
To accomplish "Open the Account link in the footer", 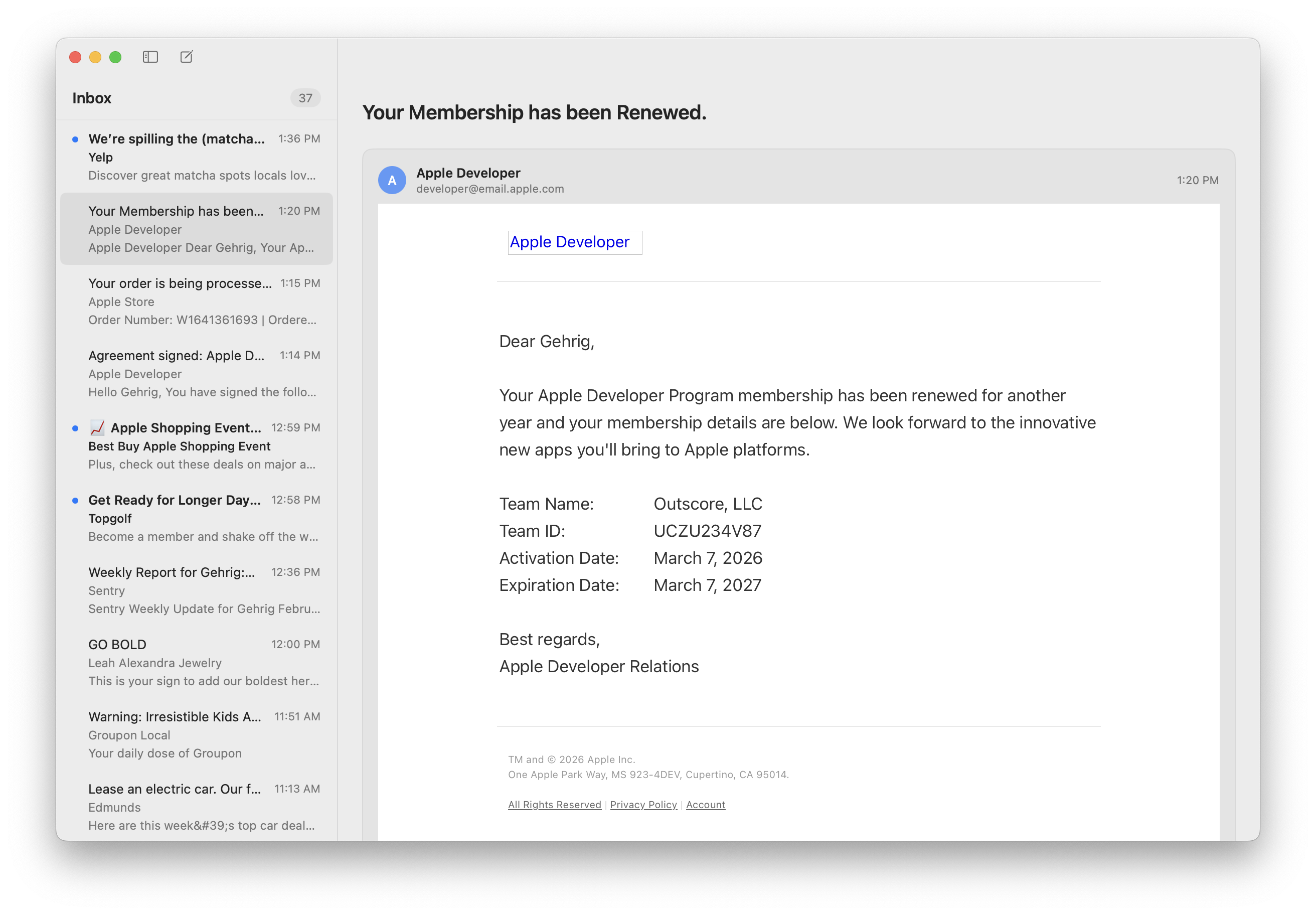I will coord(706,804).
